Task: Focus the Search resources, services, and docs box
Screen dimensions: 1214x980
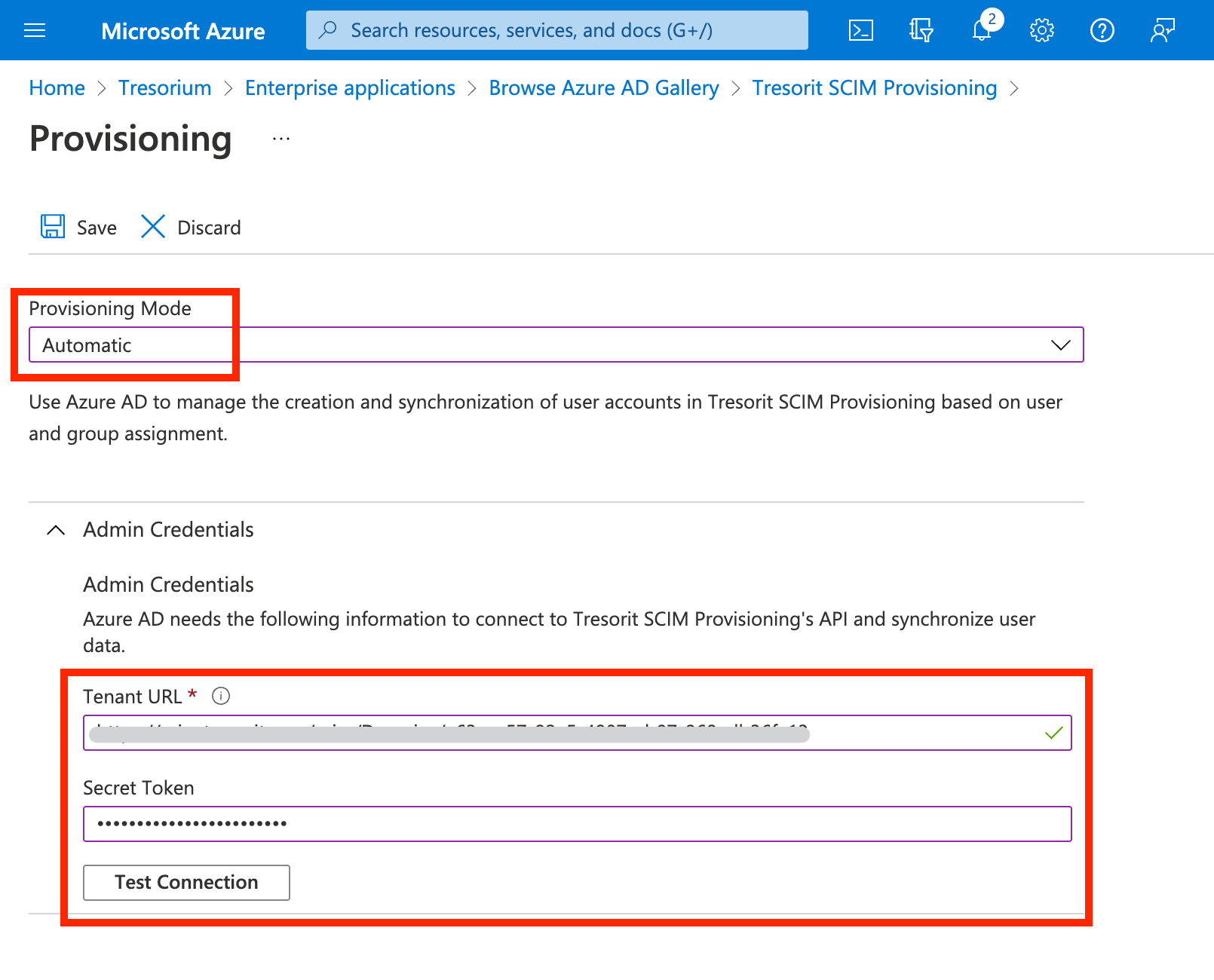Action: pyautogui.click(x=556, y=30)
